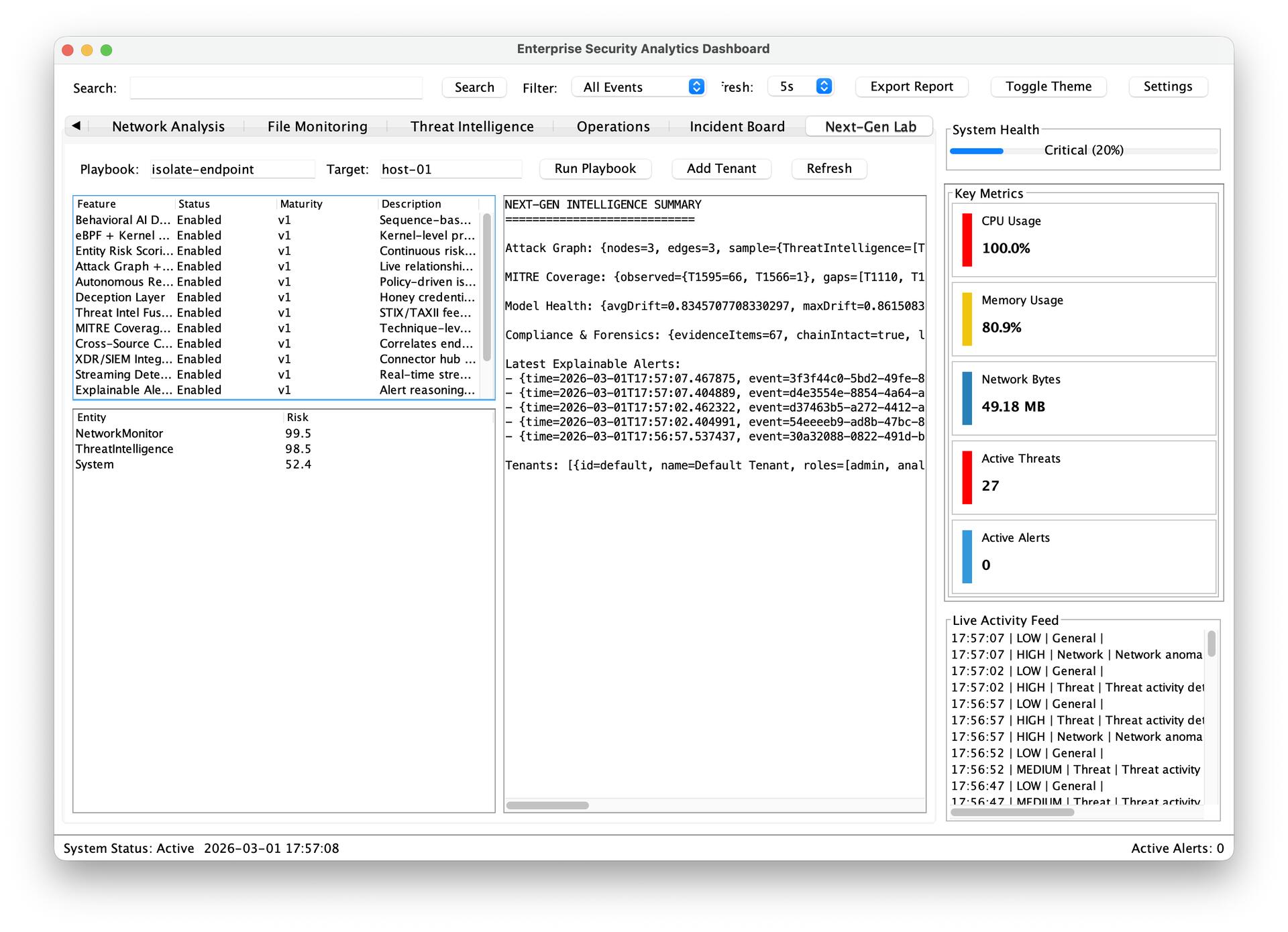
Task: Run the isolate-endpoint playbook
Action: (x=594, y=168)
